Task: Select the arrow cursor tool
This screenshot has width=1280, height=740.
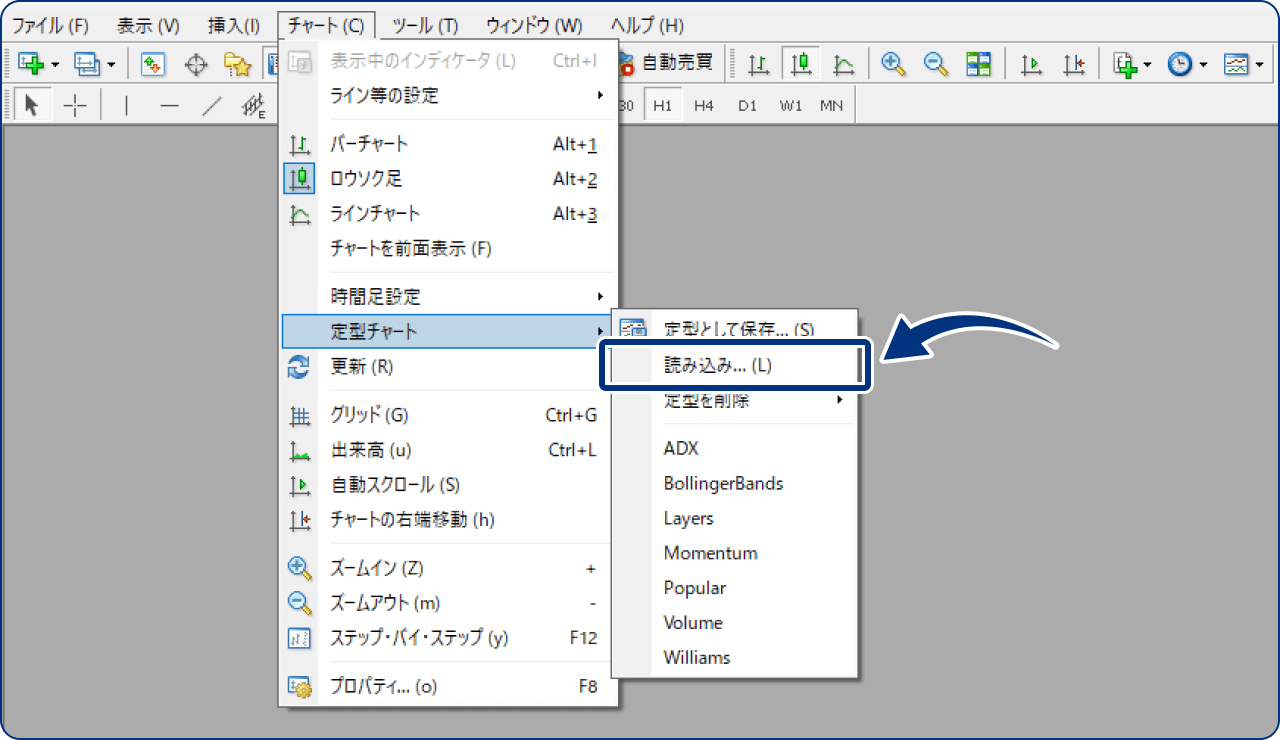Action: [31, 105]
